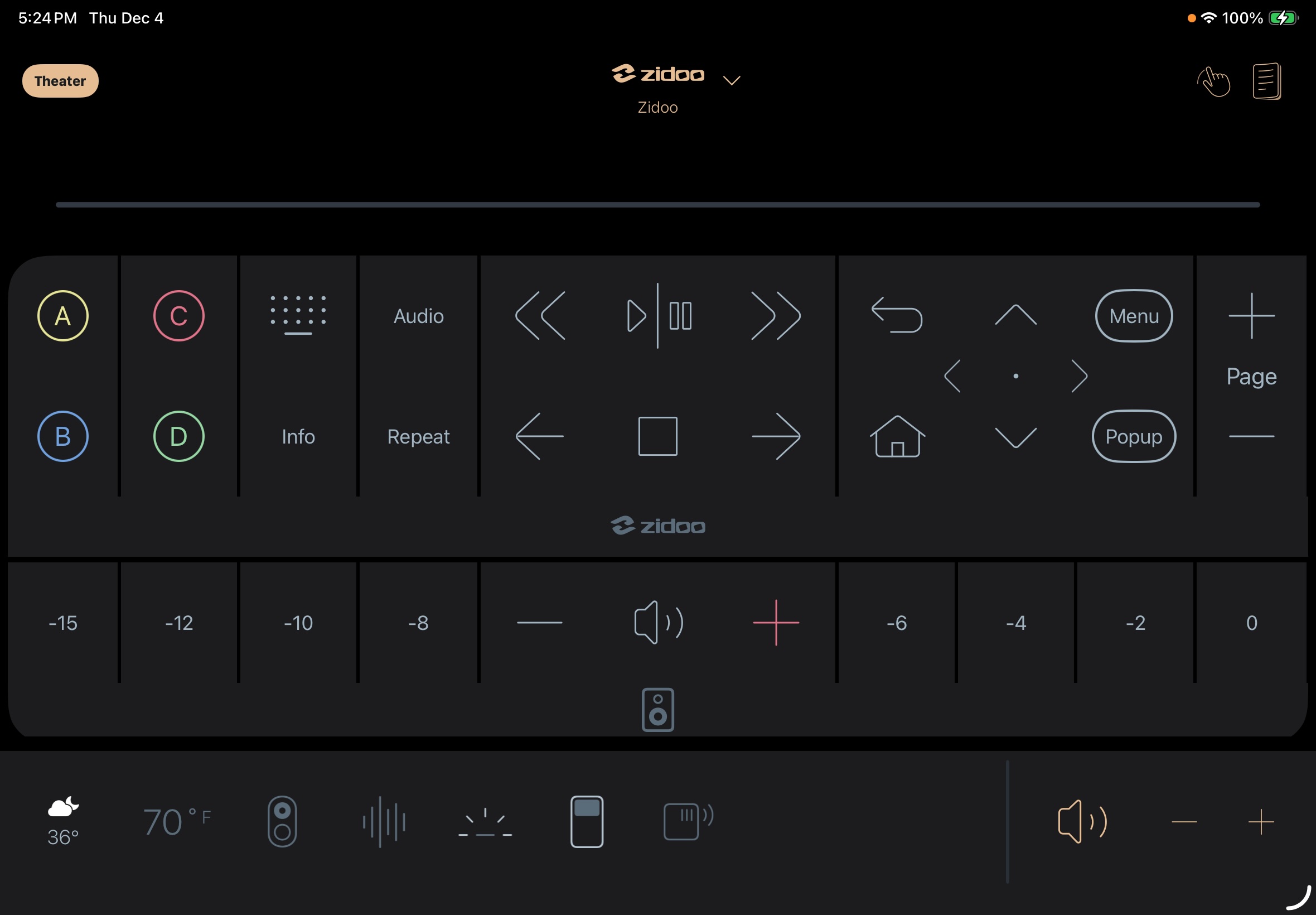
Task: Toggle the orange speaker mute in bottom bar
Action: tap(1082, 822)
